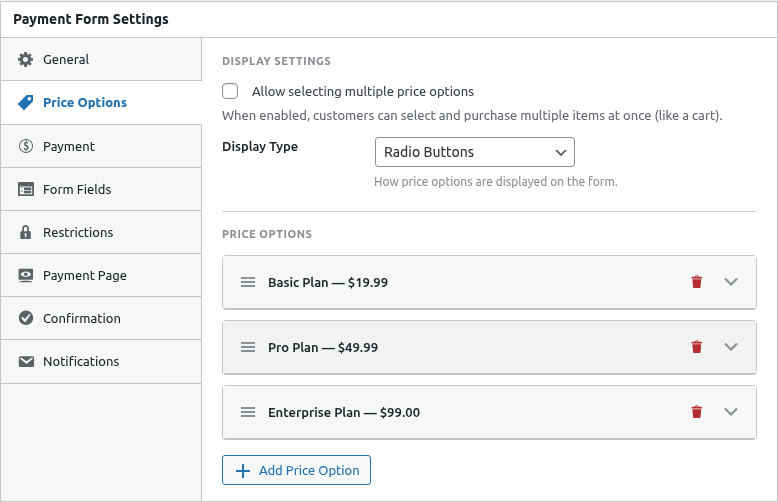Screen dimensions: 778x502
Task: Click the 'Payment Form Settings' heading
Action: click(x=91, y=19)
